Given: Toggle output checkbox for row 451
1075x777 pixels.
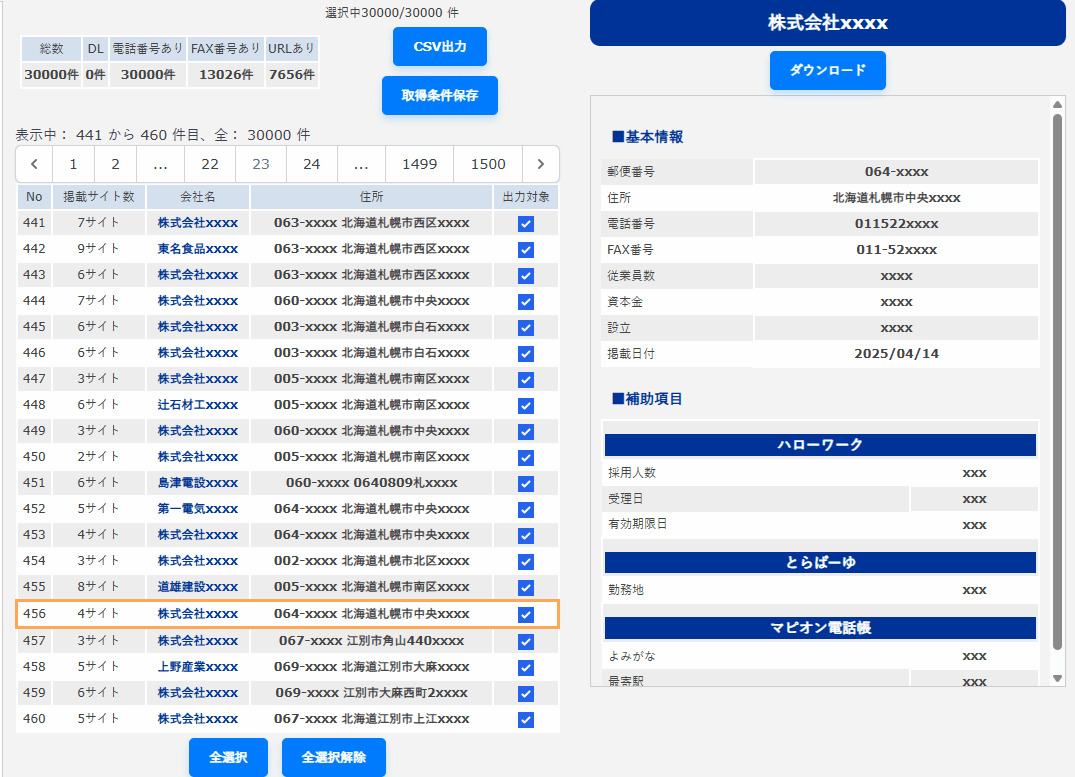Looking at the screenshot, I should (x=526, y=484).
